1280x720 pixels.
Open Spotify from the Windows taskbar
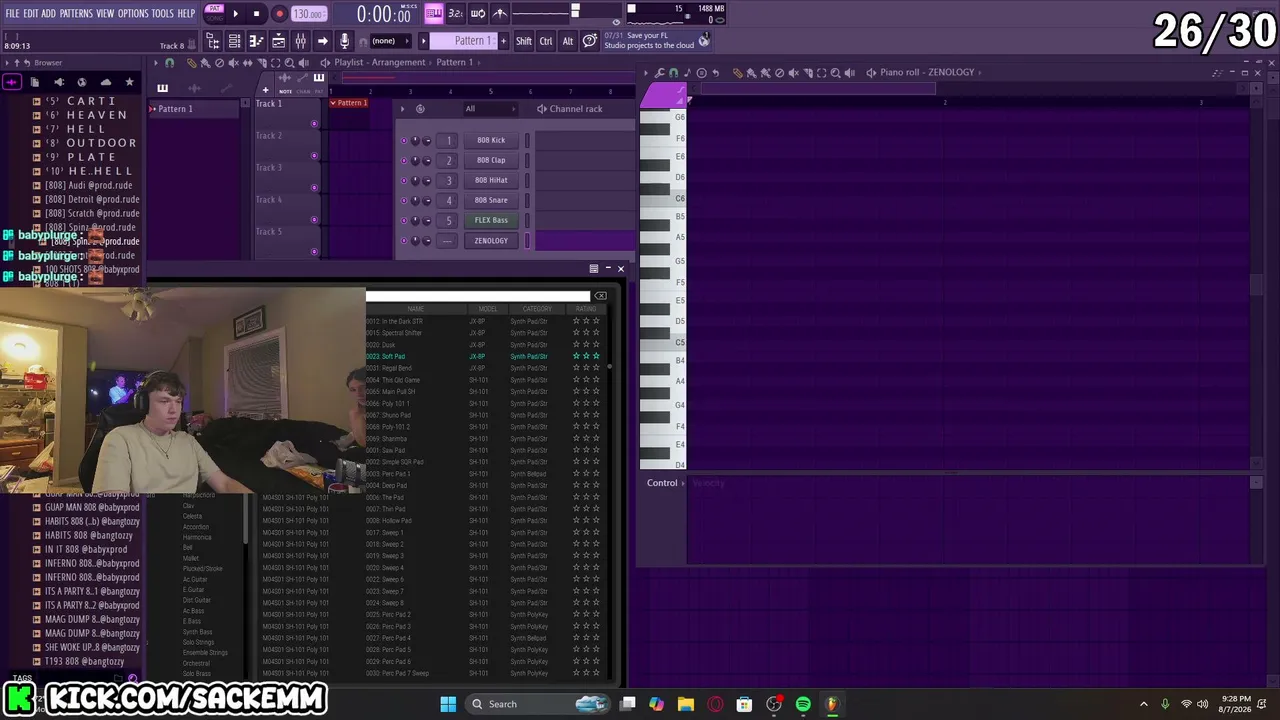coord(803,704)
